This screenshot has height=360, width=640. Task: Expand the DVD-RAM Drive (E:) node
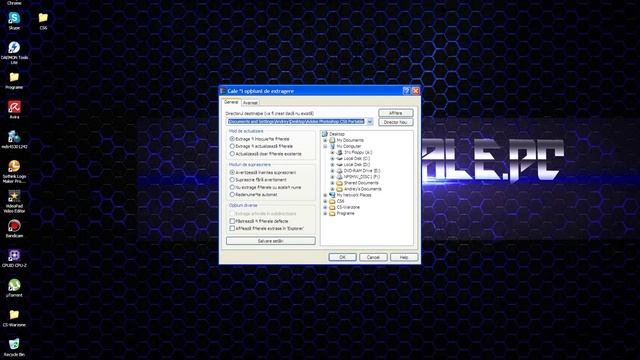pyautogui.click(x=332, y=171)
